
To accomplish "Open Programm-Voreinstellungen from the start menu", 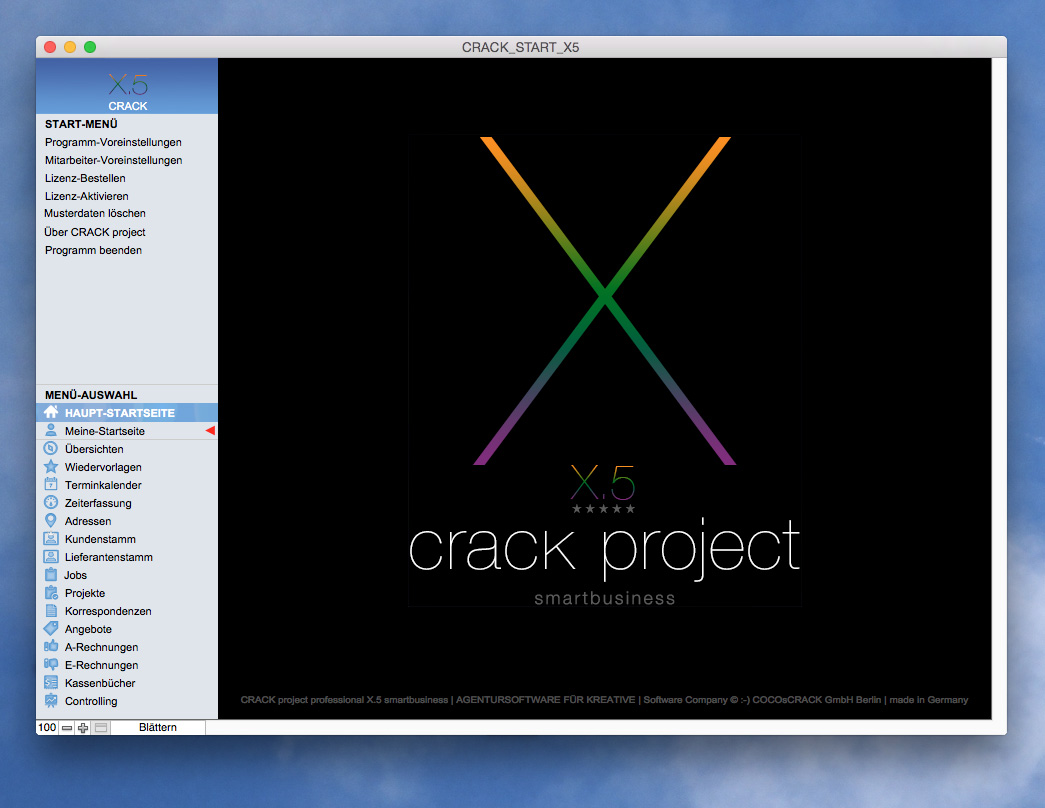I will [x=113, y=142].
